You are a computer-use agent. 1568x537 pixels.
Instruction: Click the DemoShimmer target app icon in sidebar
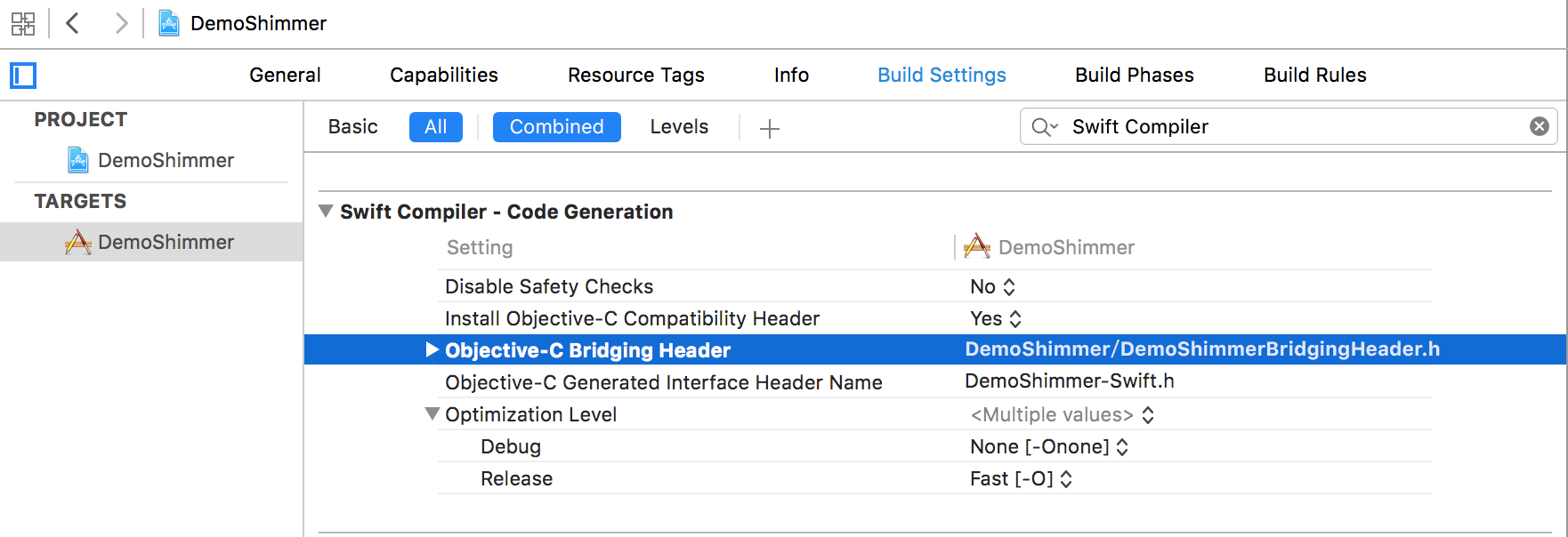tap(78, 242)
